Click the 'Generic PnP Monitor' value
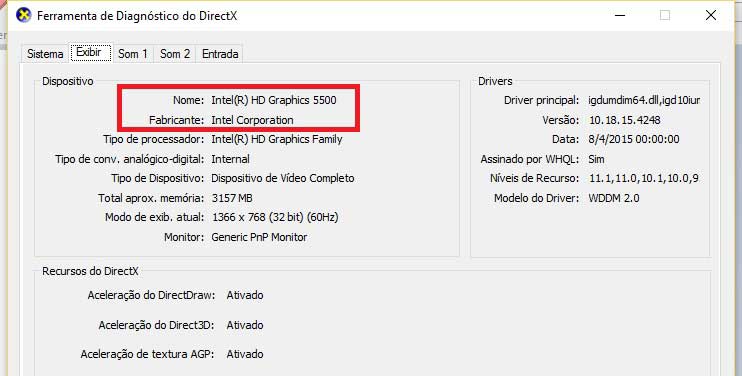This screenshot has height=376, width=742. [259, 237]
